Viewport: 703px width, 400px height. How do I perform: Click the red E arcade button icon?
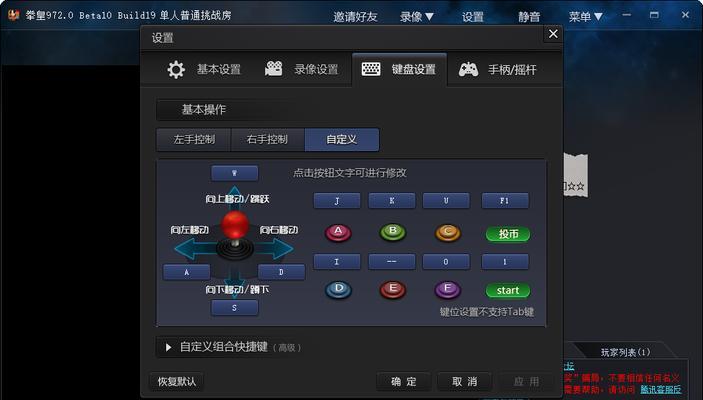pos(393,290)
